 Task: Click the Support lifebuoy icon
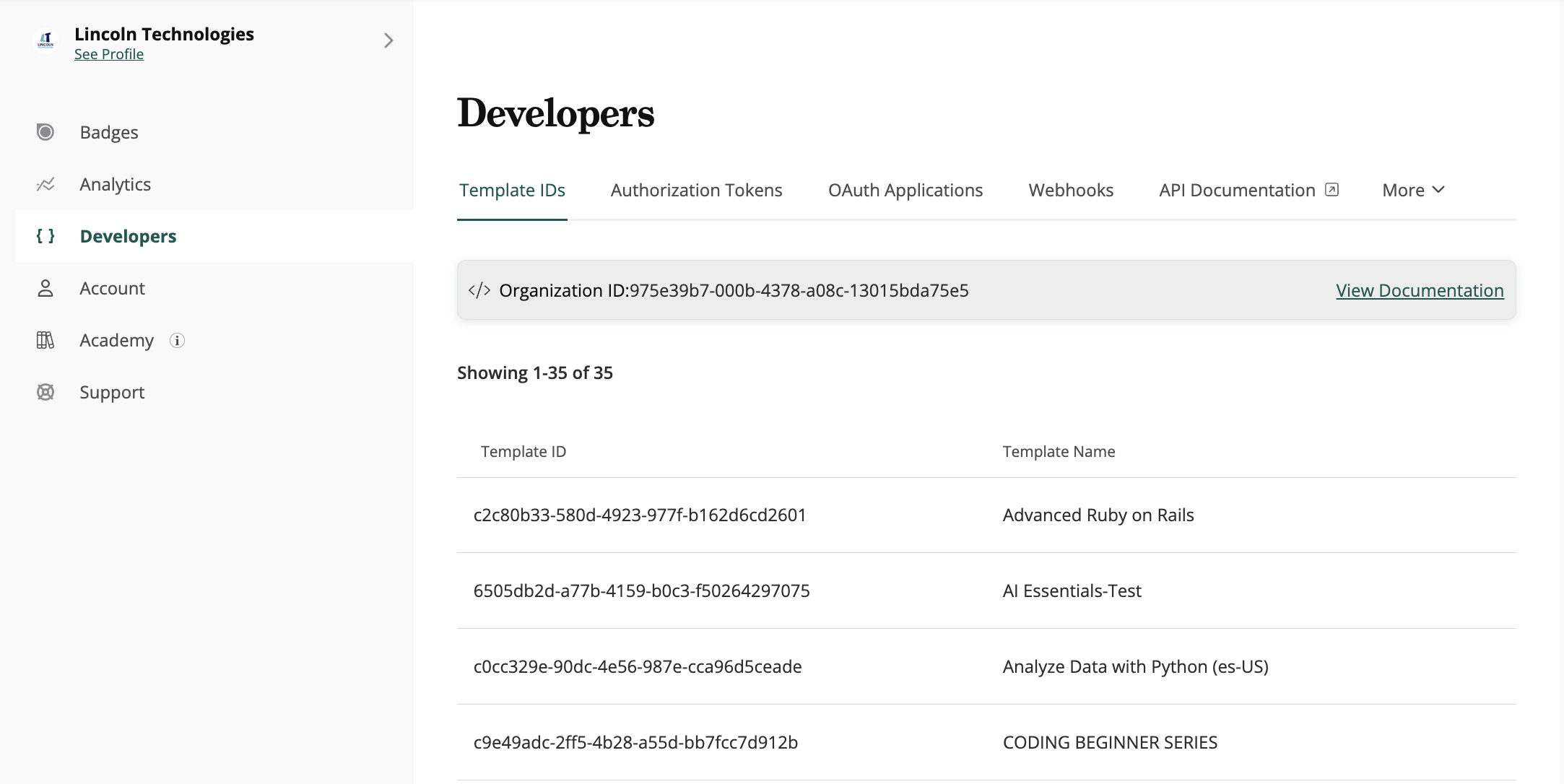[x=45, y=392]
